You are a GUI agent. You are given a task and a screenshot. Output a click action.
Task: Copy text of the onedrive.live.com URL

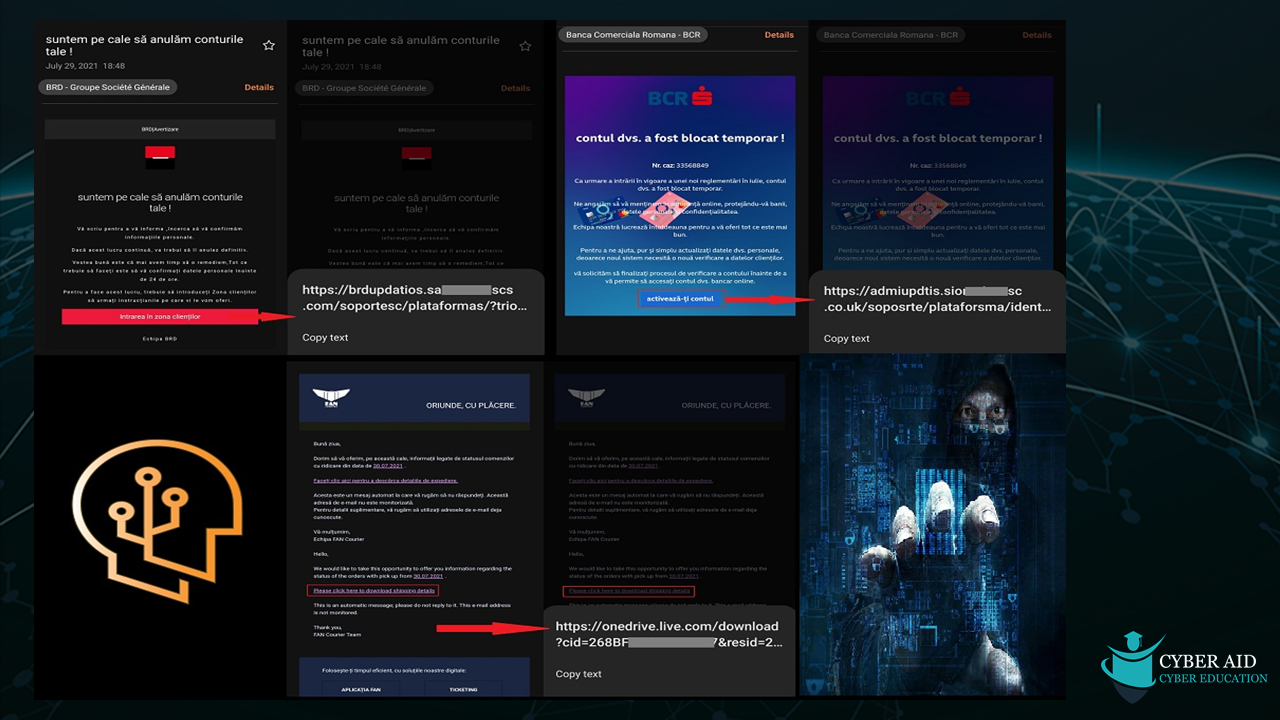579,674
